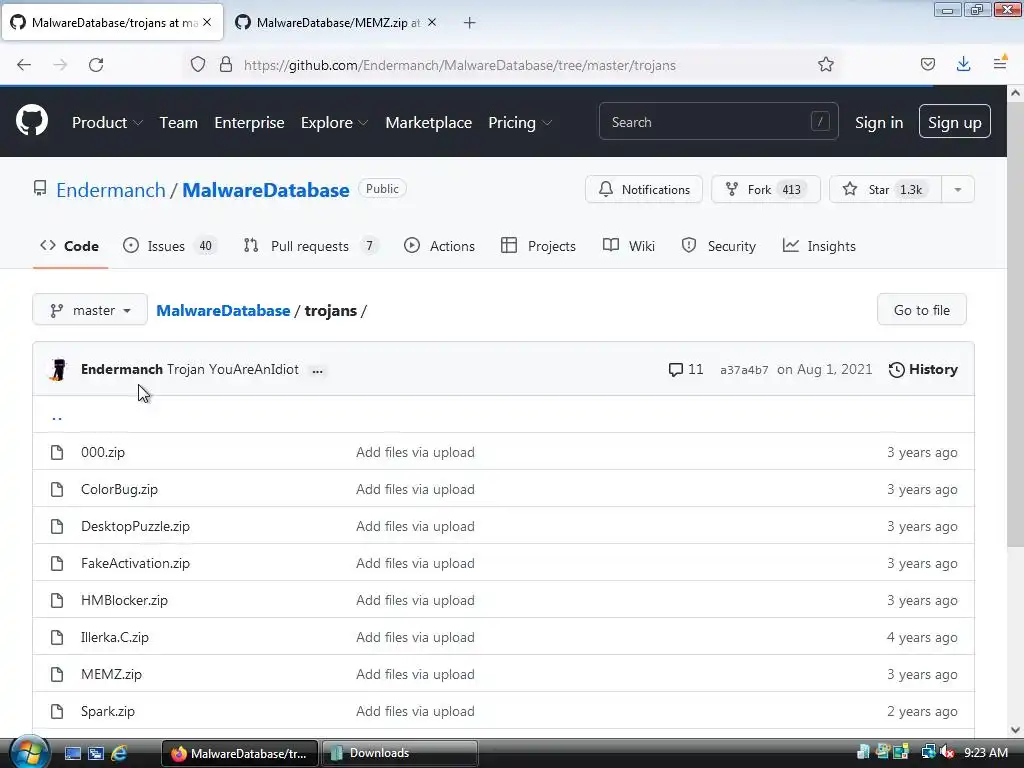Click the tracking protection shield icon
This screenshot has width=1024, height=768.
198,64
